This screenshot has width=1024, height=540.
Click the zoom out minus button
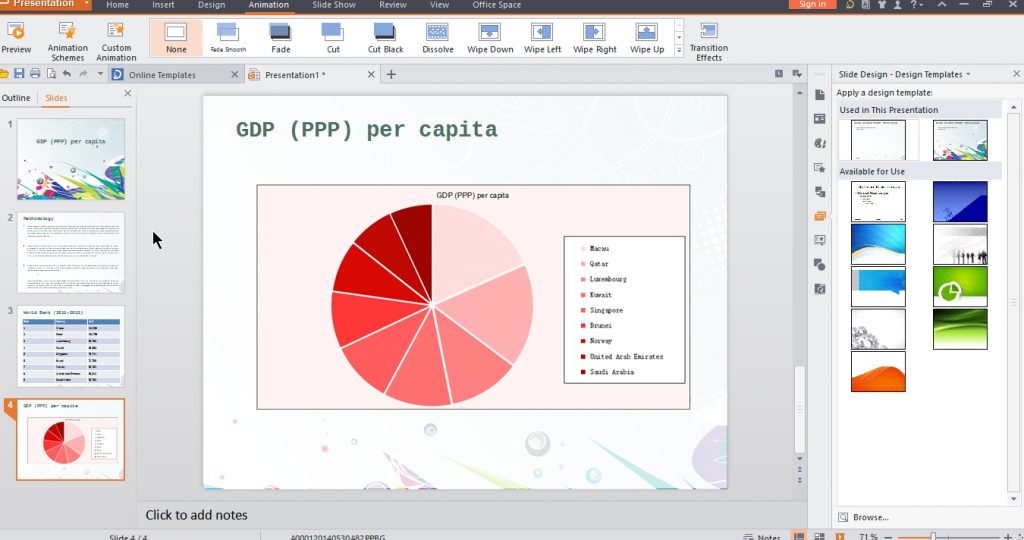(889, 537)
